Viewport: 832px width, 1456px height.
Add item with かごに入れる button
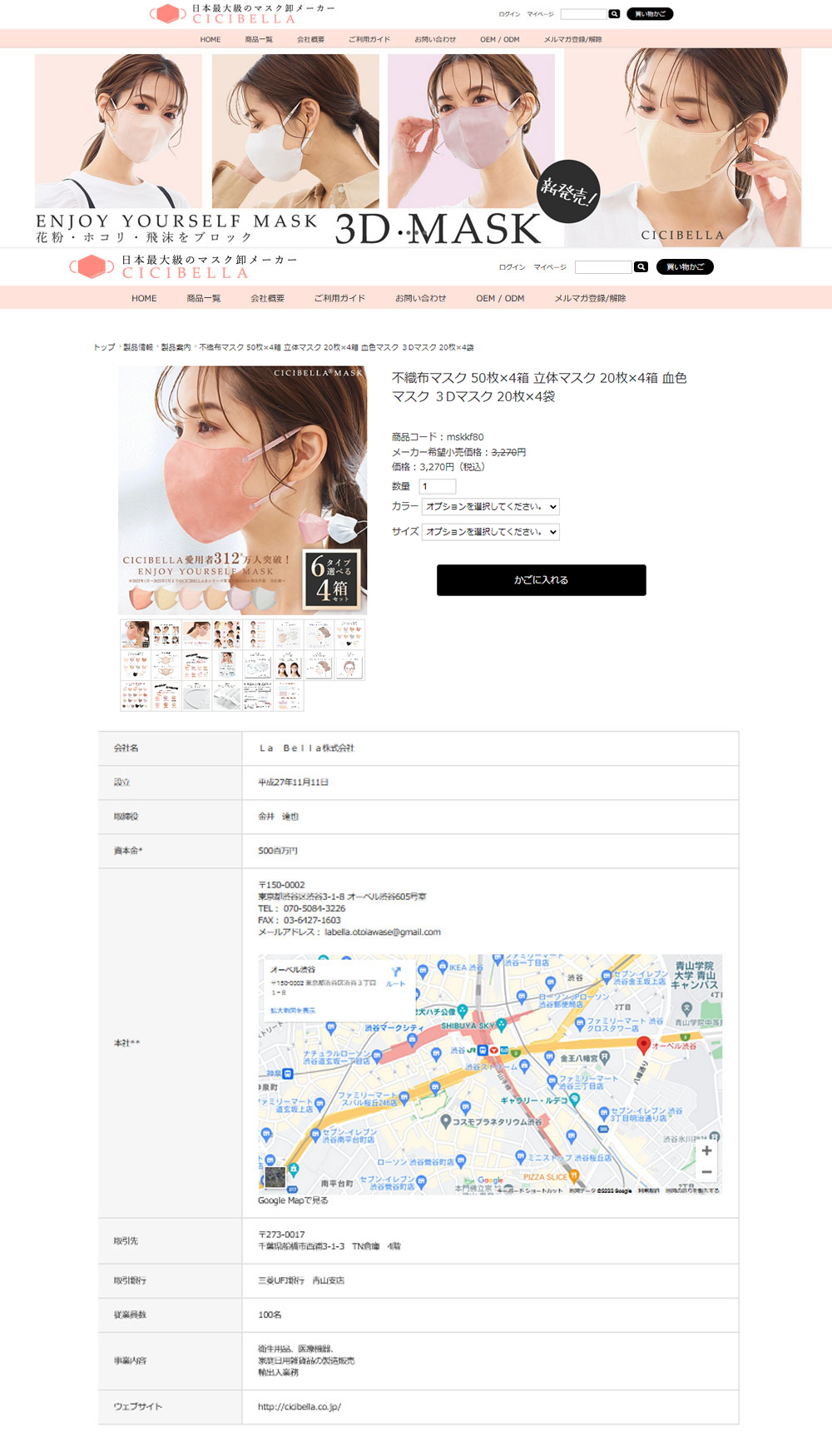pos(542,580)
